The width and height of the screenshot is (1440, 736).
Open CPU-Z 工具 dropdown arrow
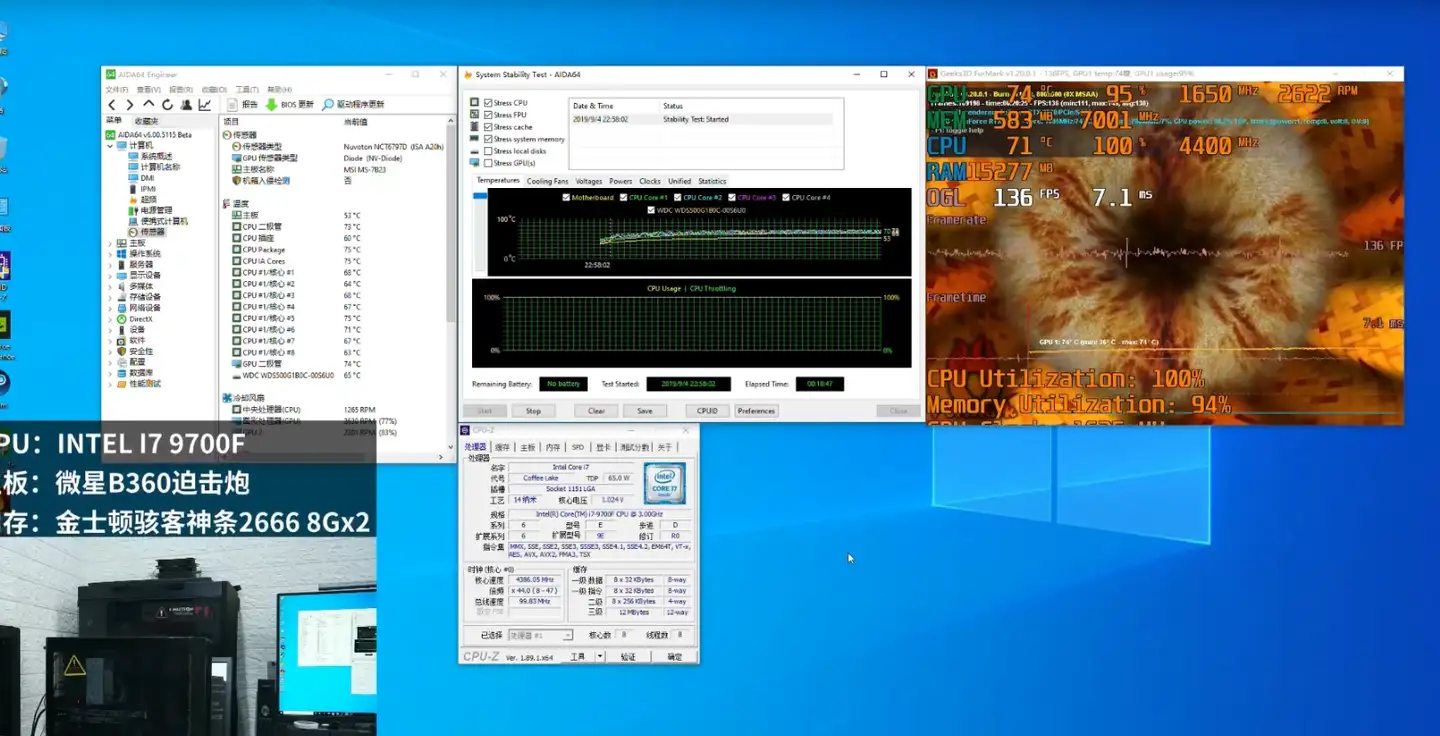click(600, 657)
